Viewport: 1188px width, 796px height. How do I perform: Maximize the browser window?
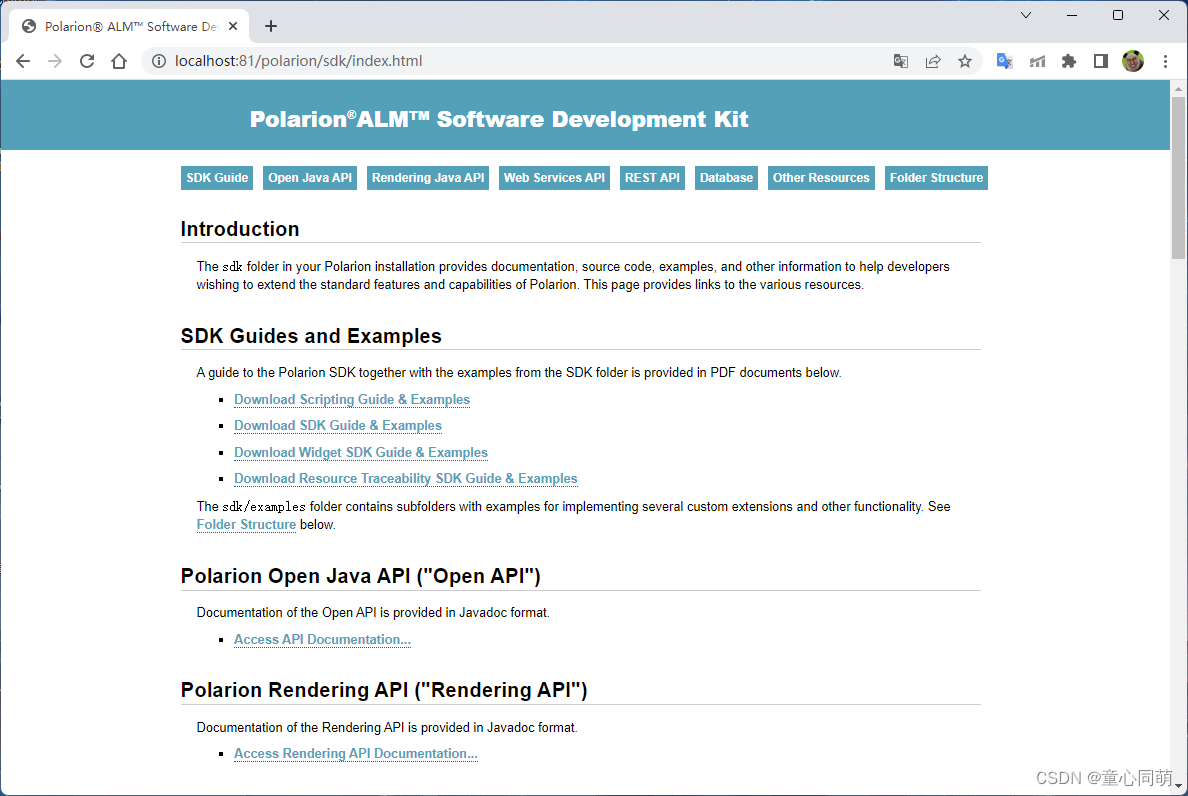click(1118, 15)
